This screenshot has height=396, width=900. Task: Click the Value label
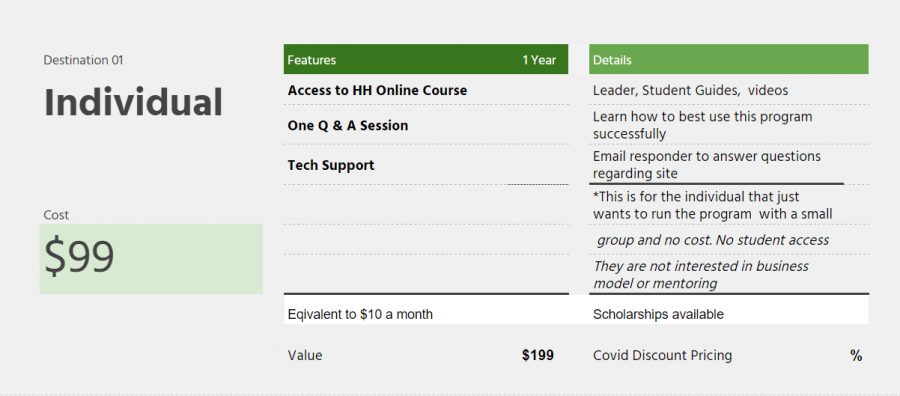coord(305,355)
